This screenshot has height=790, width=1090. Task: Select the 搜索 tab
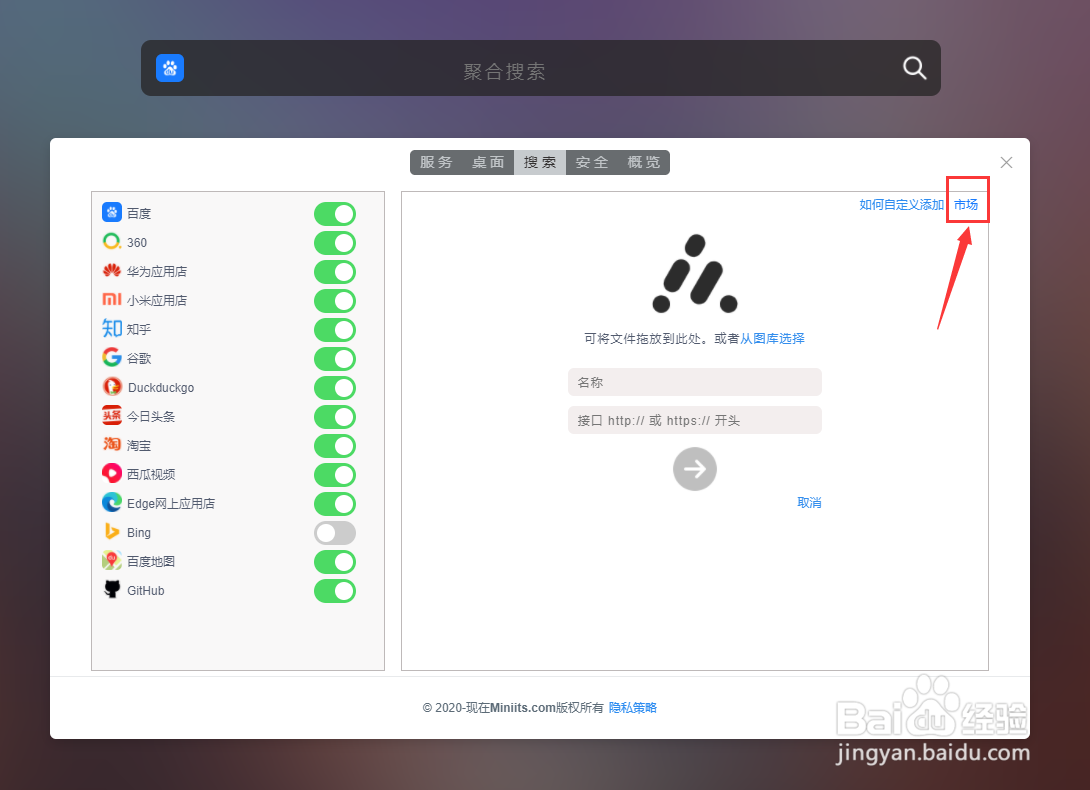click(540, 162)
